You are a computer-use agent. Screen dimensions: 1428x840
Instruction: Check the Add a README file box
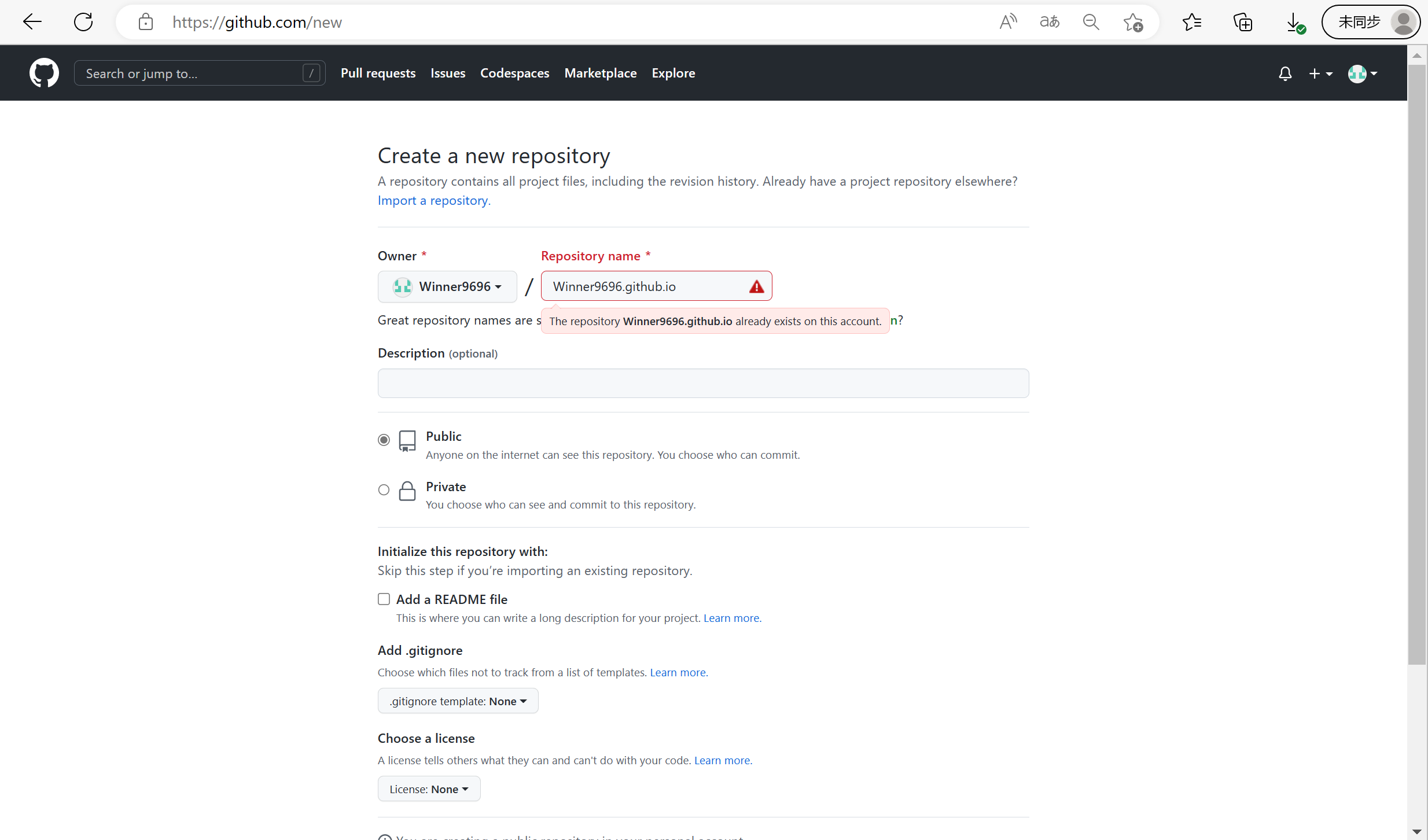click(384, 599)
